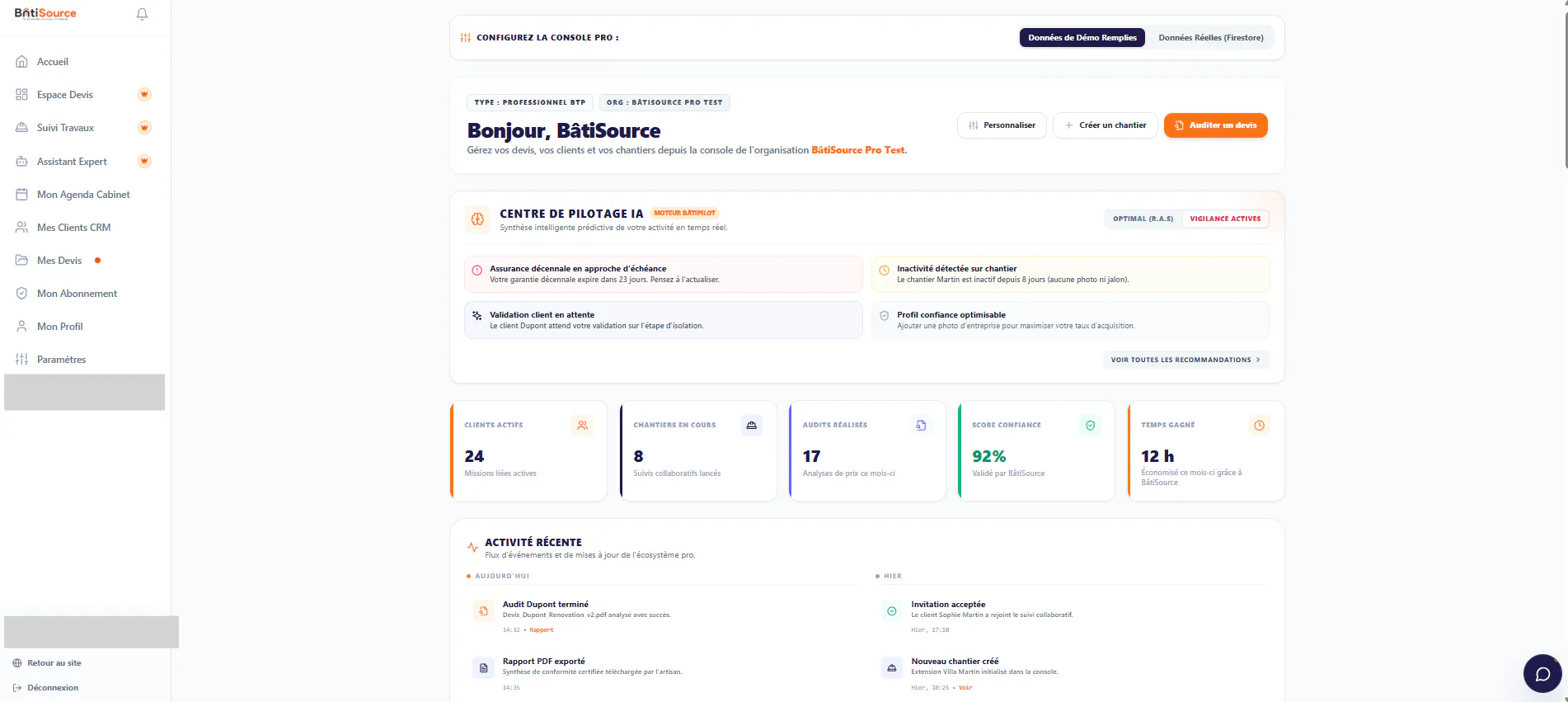1568x702 pixels.
Task: Click the shield icon beside Mon Abonnement
Action: pyautogui.click(x=22, y=294)
